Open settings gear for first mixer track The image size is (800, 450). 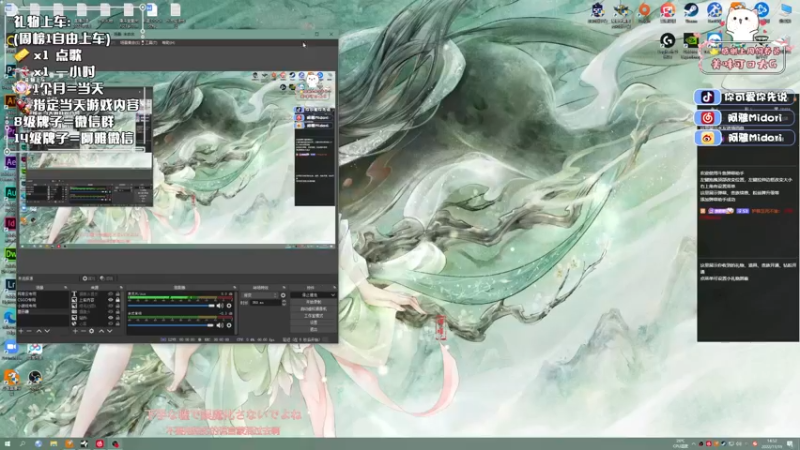(229, 306)
